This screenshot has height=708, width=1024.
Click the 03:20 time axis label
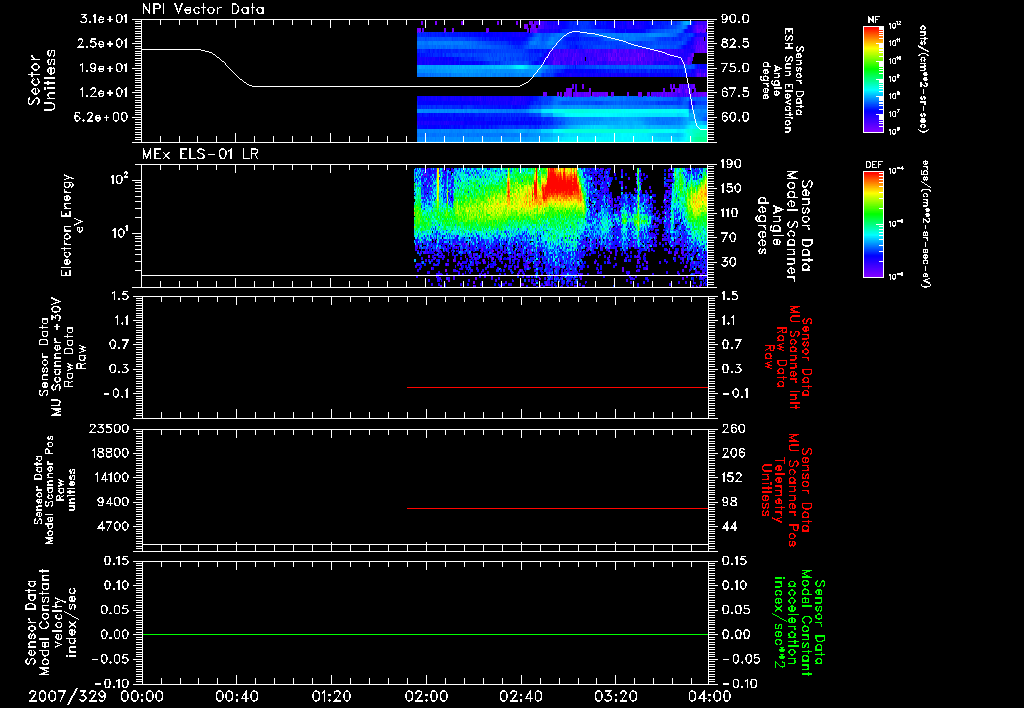coord(615,696)
